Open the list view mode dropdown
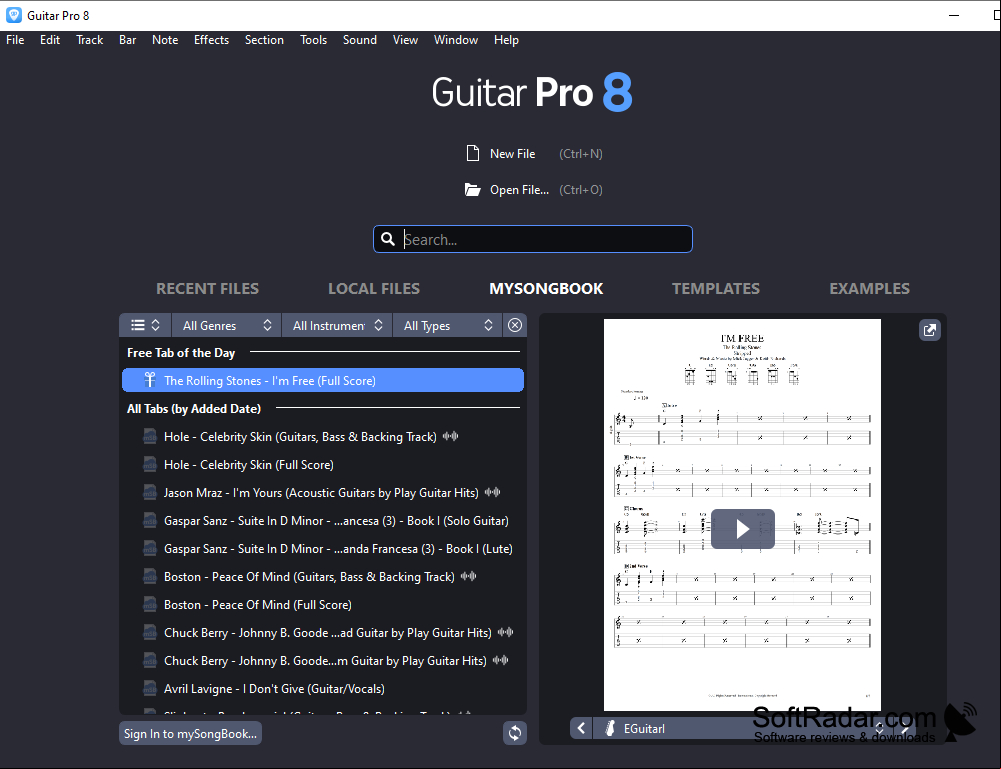This screenshot has height=769, width=1001. point(145,325)
